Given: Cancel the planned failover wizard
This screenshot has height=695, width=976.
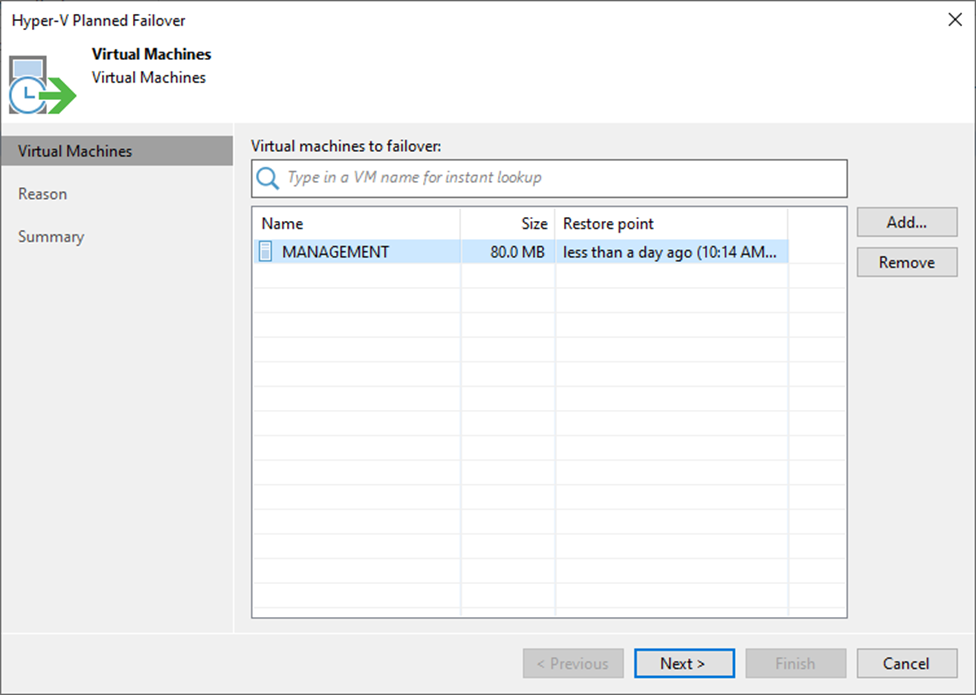Looking at the screenshot, I should click(907, 664).
